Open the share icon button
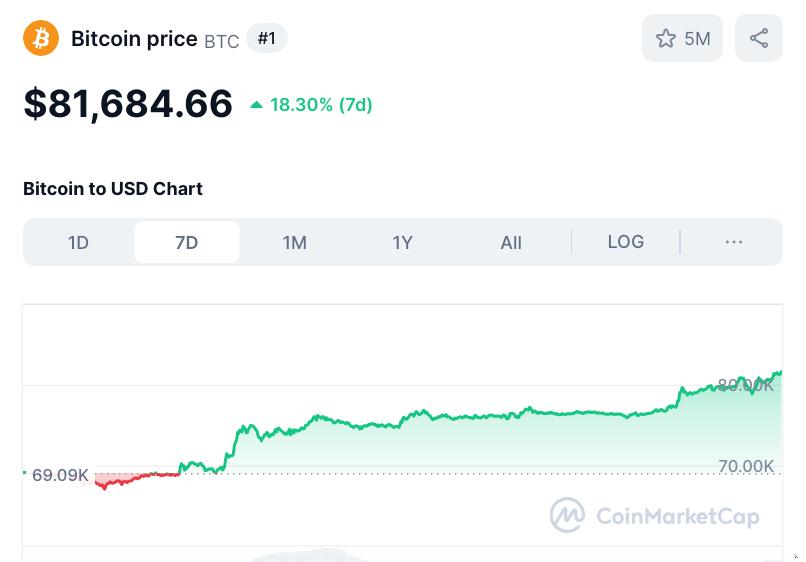 click(x=759, y=39)
